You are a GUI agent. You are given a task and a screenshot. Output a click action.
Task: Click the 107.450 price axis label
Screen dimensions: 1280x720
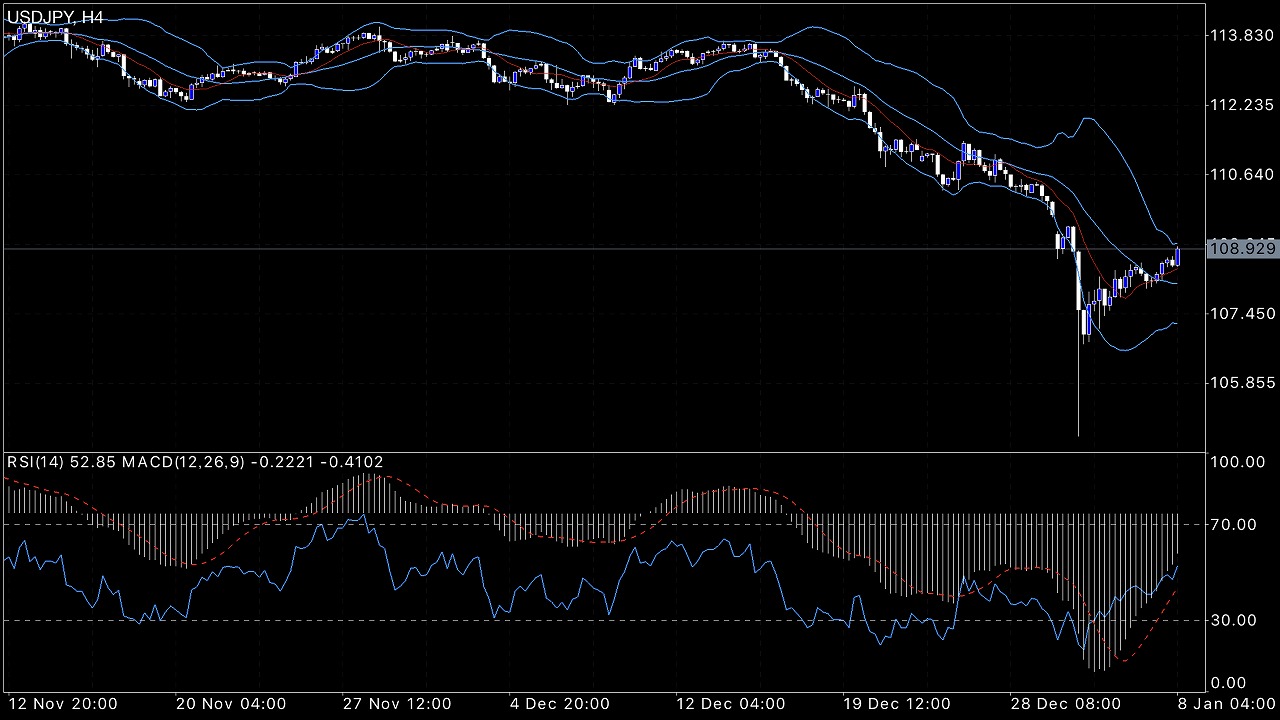[1242, 313]
